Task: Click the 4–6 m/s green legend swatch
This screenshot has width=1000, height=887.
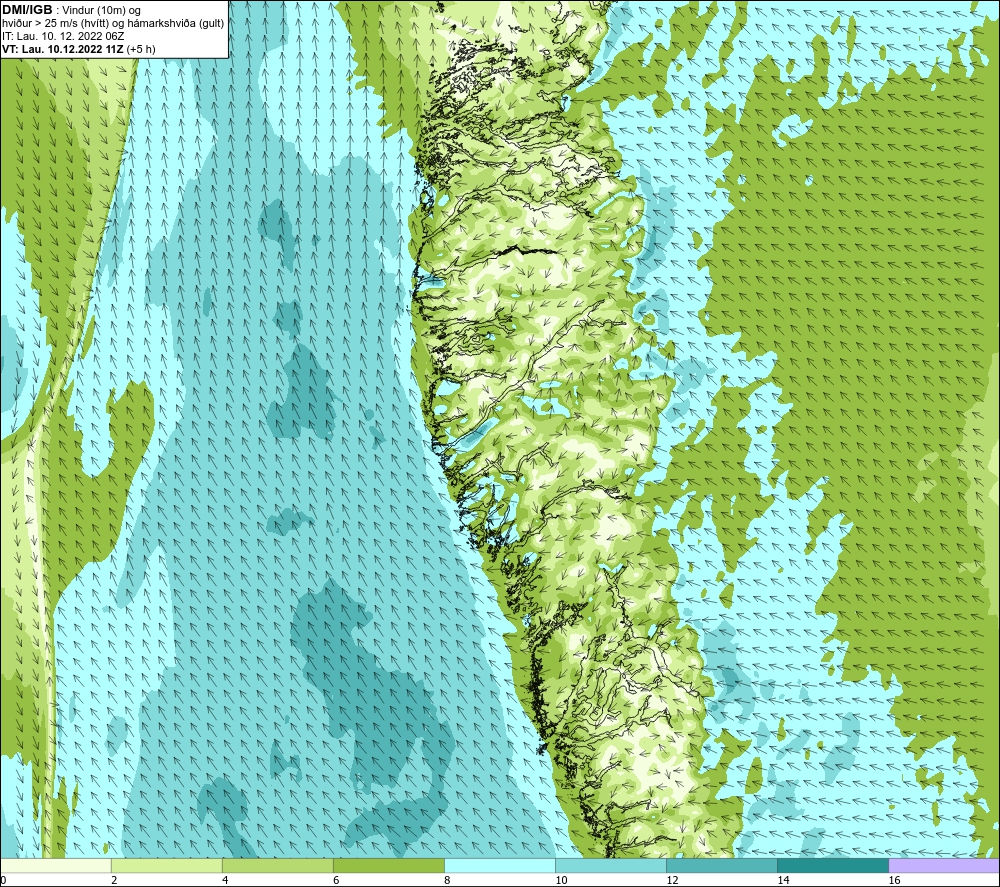Action: coord(278,865)
